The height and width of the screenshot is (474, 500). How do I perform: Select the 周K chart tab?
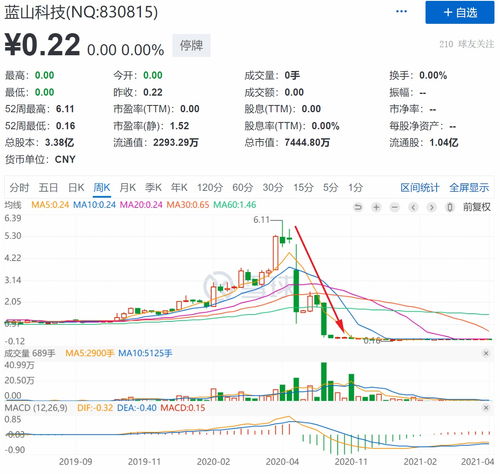pos(102,188)
